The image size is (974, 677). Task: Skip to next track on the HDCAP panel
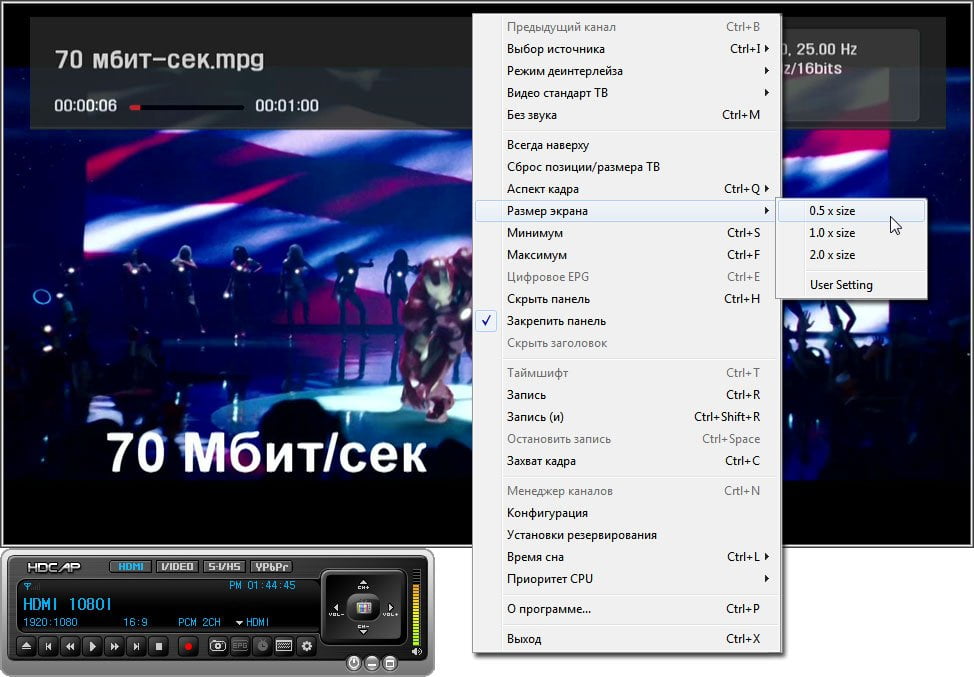[136, 647]
